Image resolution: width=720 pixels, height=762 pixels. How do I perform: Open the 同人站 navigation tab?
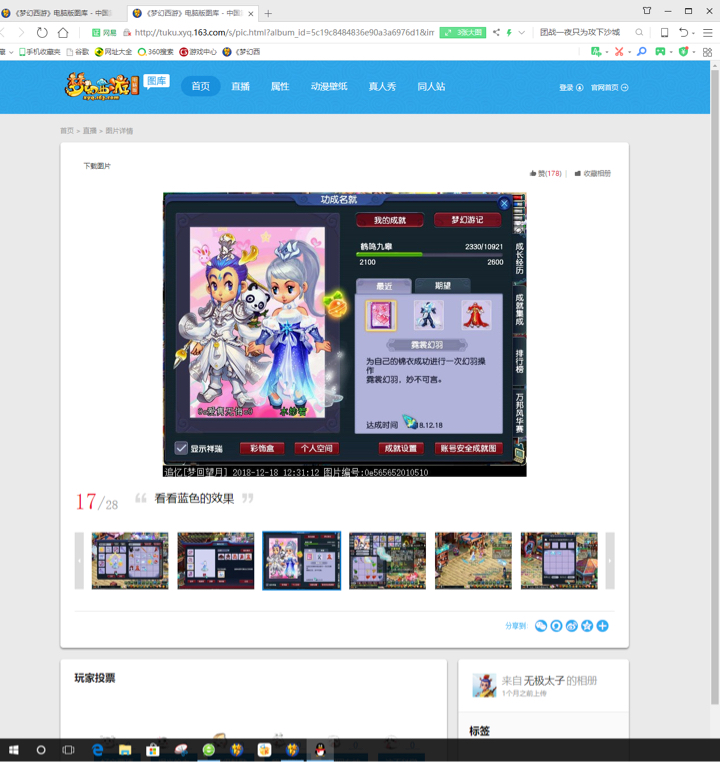(x=431, y=87)
